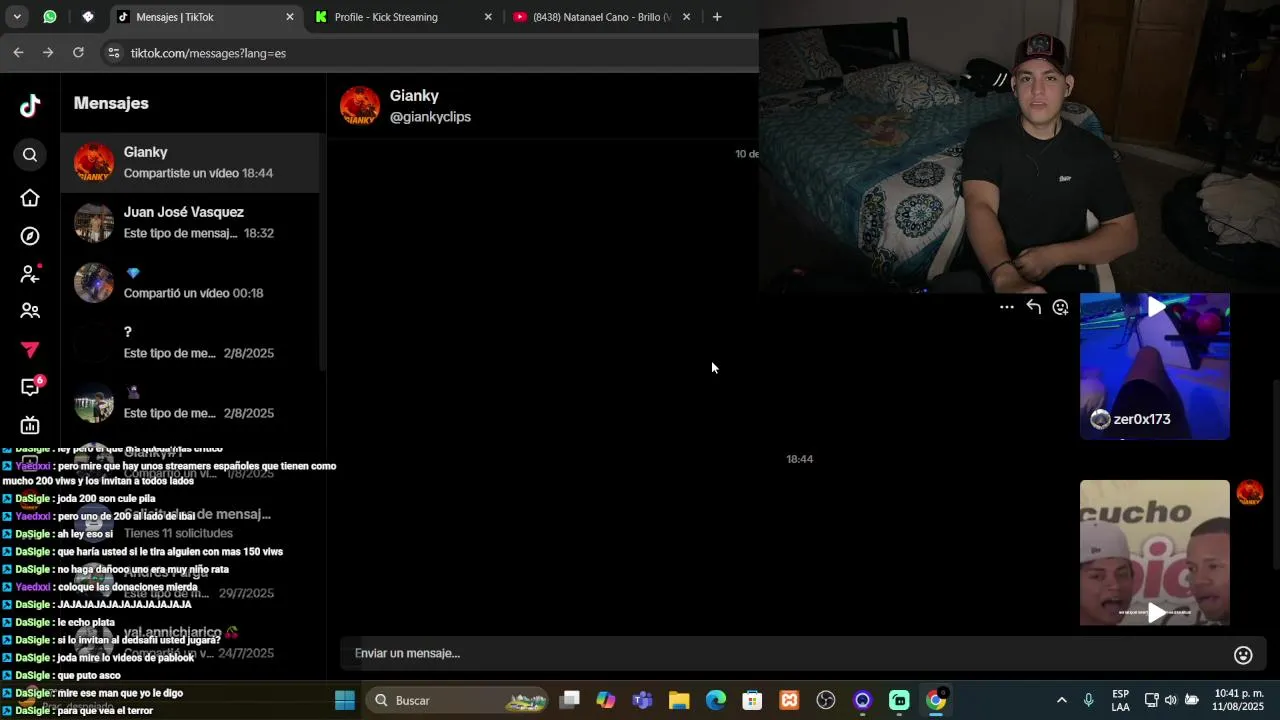Viewport: 1280px width, 720px height.
Task: Open Microsoft Edge from the taskbar
Action: 716,701
